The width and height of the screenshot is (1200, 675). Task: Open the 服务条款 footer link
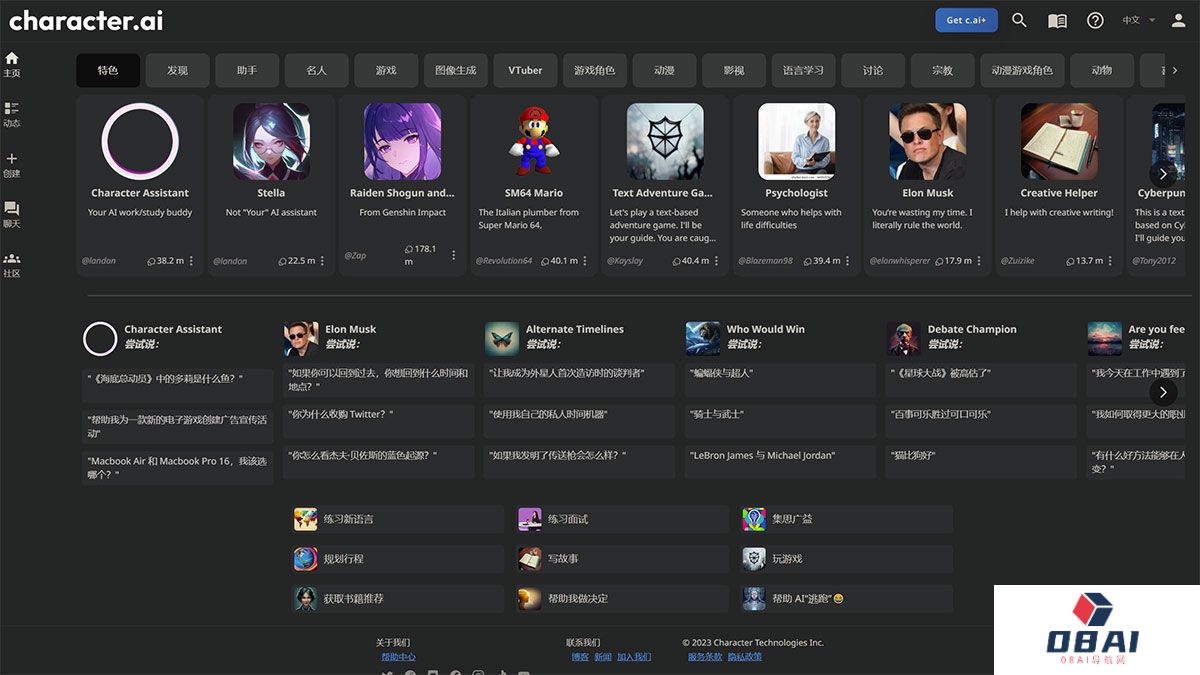(705, 657)
